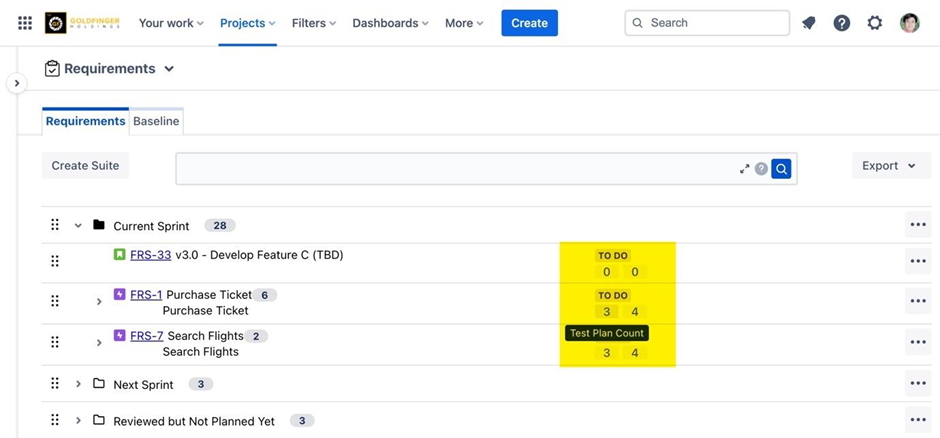Viewport: 940px width, 438px height.
Task: Open the Export dropdown
Action: (x=890, y=166)
